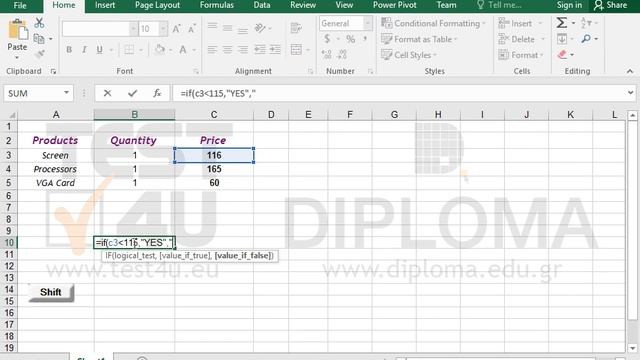Click the Orientation text rotate icon
The height and width of the screenshot is (360, 640).
click(x=260, y=28)
